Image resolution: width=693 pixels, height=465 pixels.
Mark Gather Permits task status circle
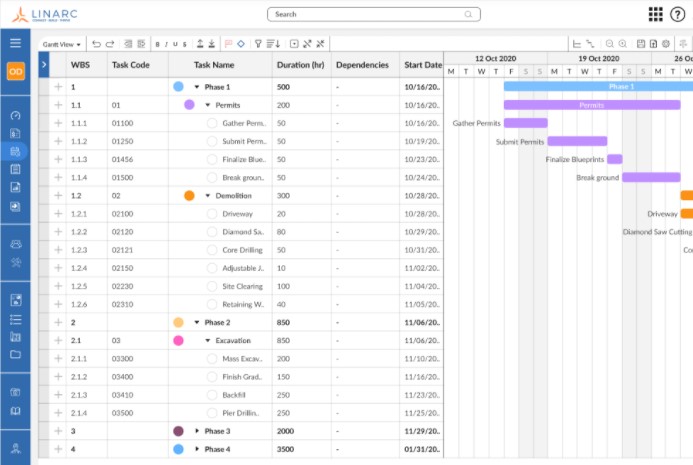coord(212,123)
